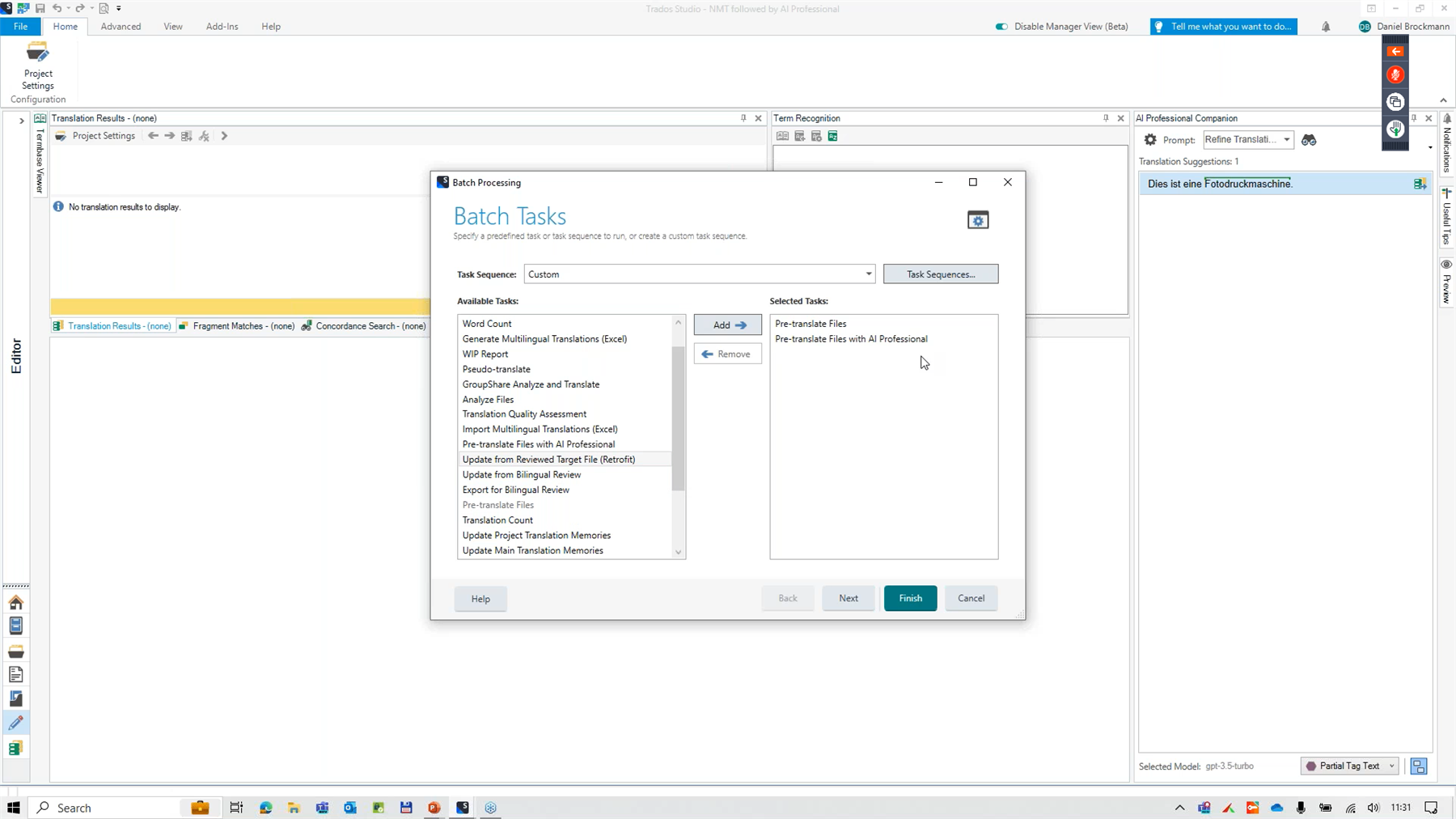Click the red microphone overlay button
1456x819 pixels.
(1395, 75)
